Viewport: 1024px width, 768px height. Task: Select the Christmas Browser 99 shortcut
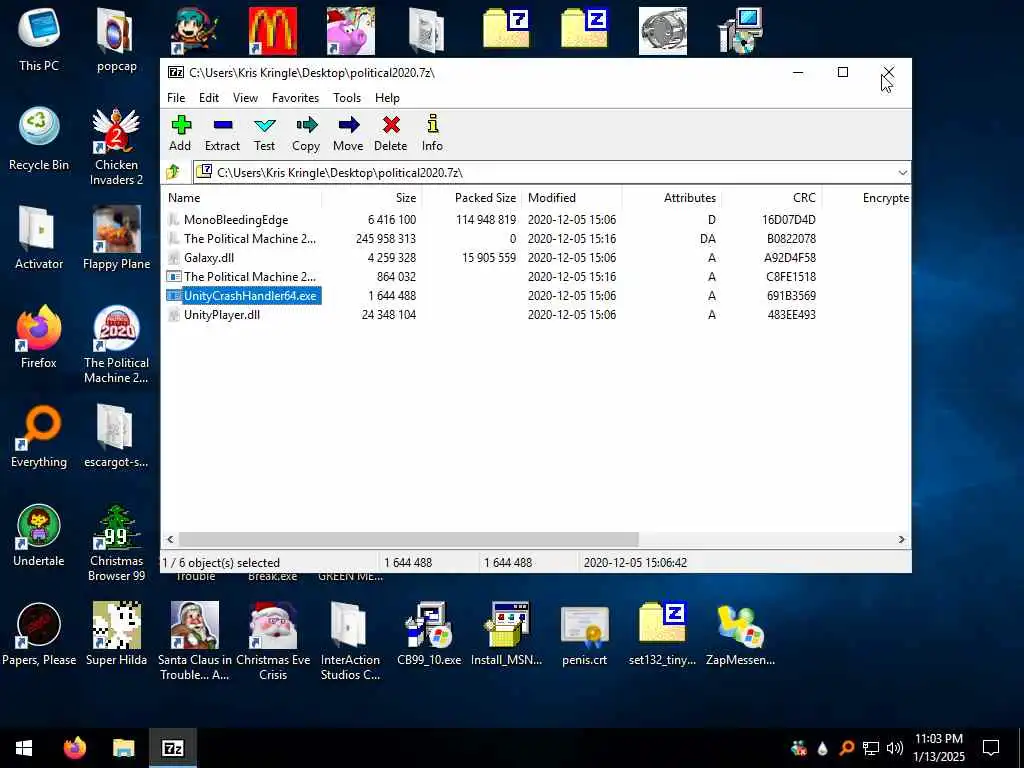click(116, 542)
